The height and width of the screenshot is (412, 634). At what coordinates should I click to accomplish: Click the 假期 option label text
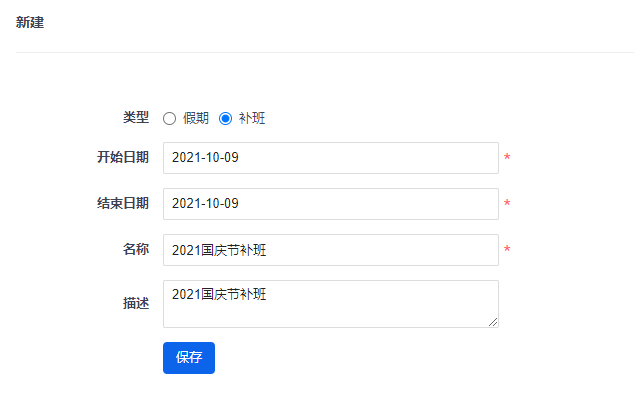196,118
